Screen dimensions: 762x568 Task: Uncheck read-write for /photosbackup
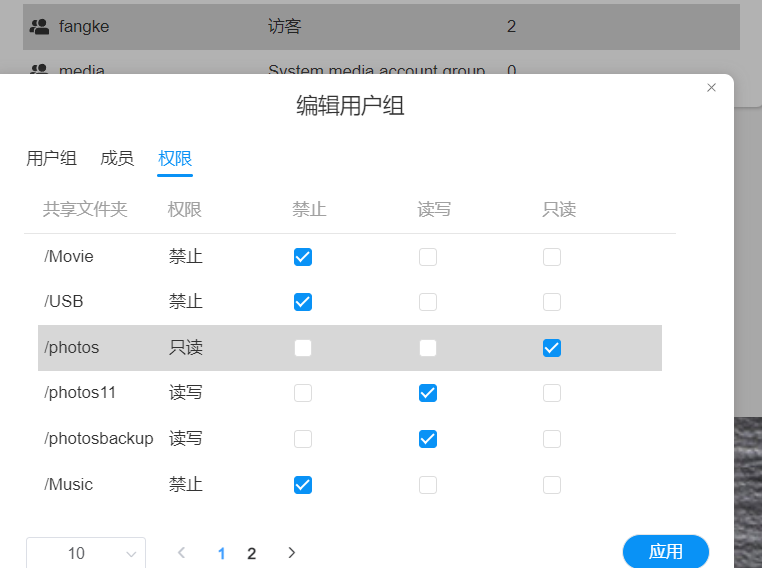[428, 439]
